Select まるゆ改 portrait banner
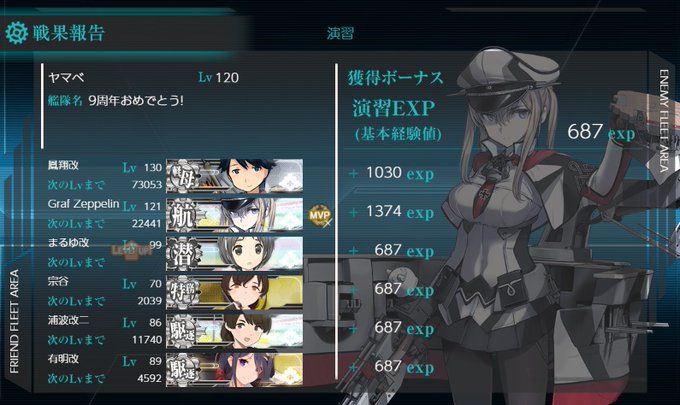 (235, 254)
